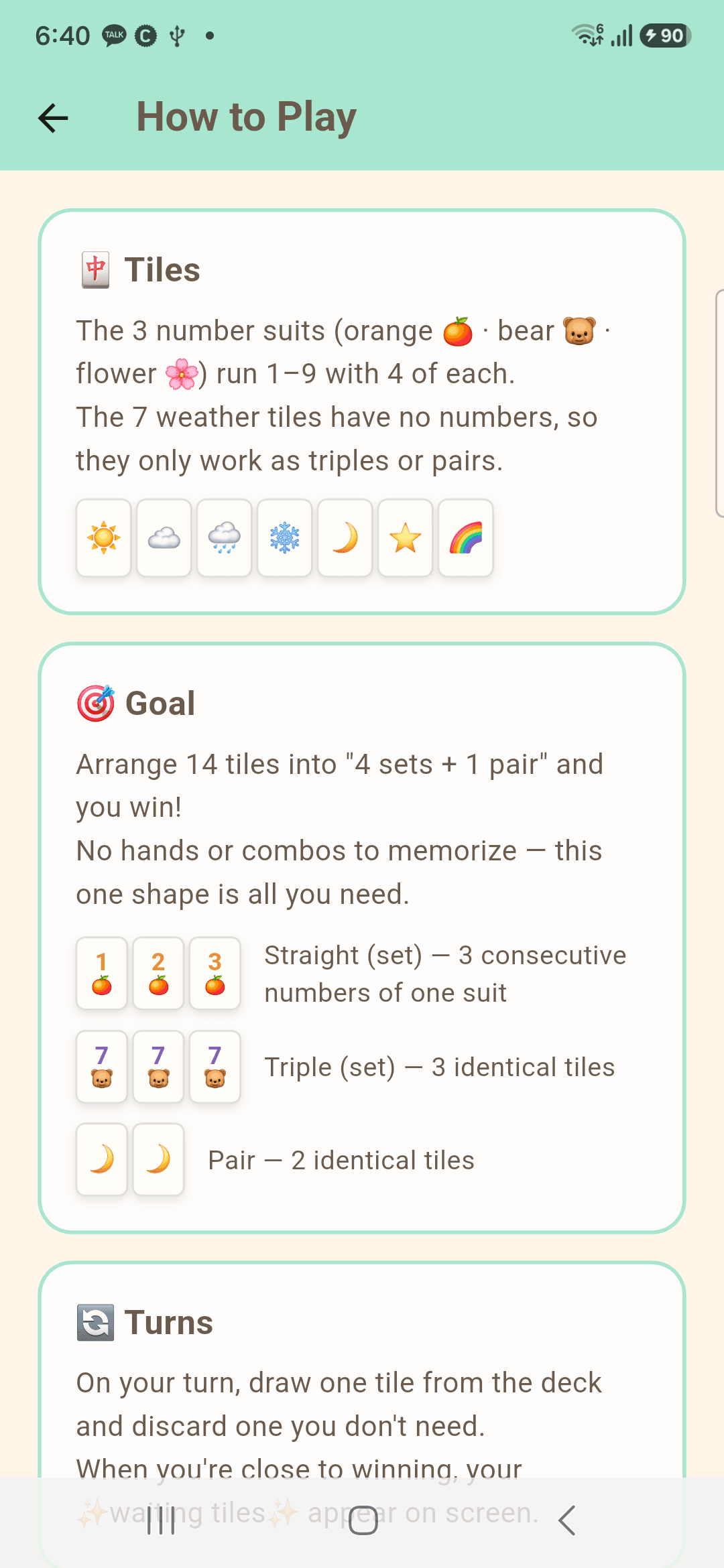Image resolution: width=724 pixels, height=1568 pixels.
Task: Tap the first moon tile in Pair example
Action: pos(102,1159)
